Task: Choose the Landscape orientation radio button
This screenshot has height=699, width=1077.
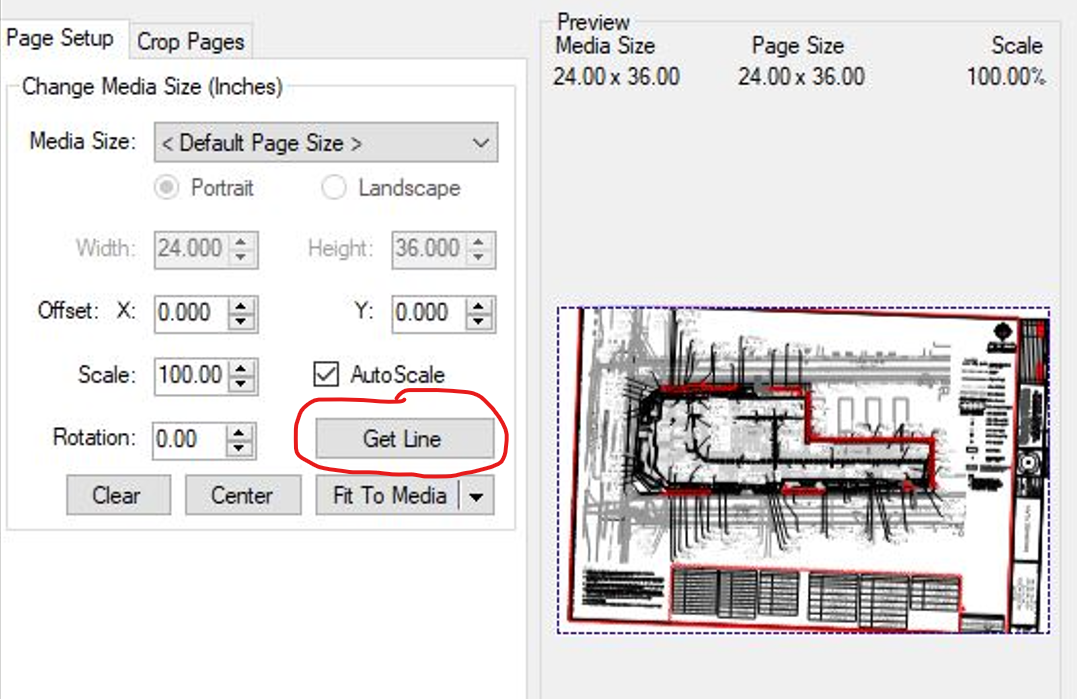Action: 334,188
